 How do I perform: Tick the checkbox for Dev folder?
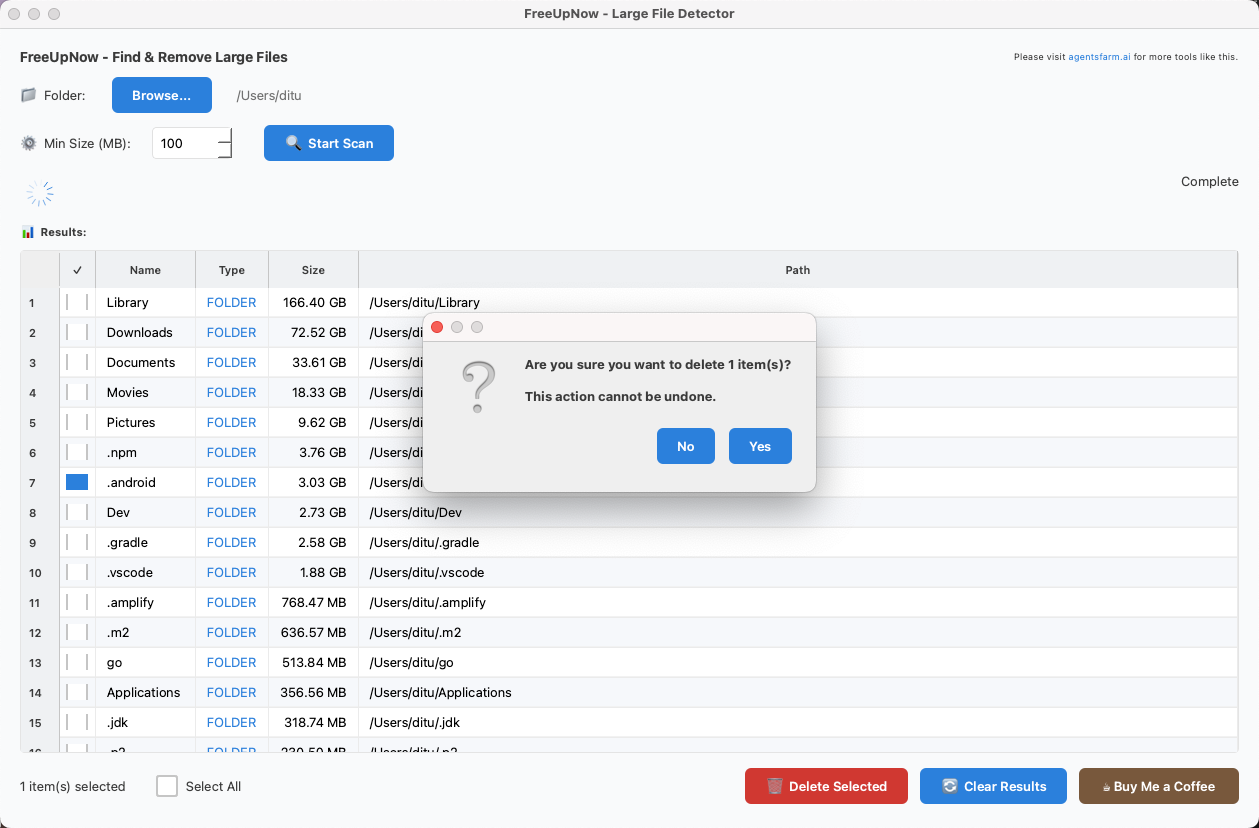(77, 512)
